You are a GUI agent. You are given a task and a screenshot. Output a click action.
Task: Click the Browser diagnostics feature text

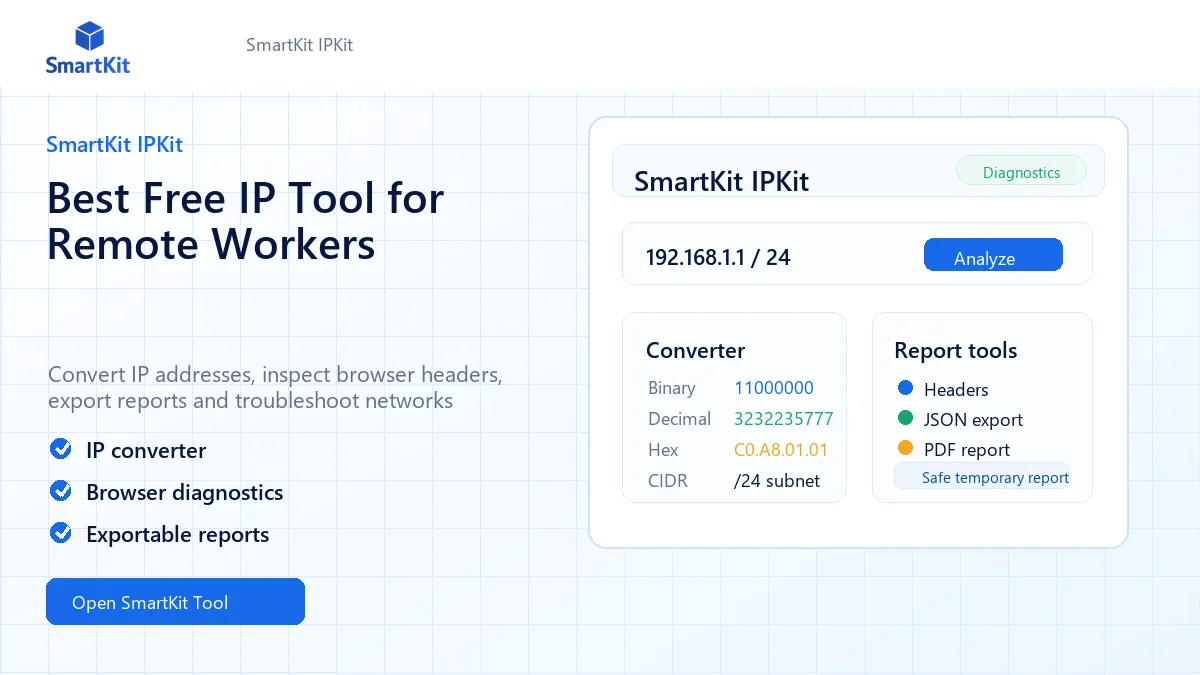185,492
